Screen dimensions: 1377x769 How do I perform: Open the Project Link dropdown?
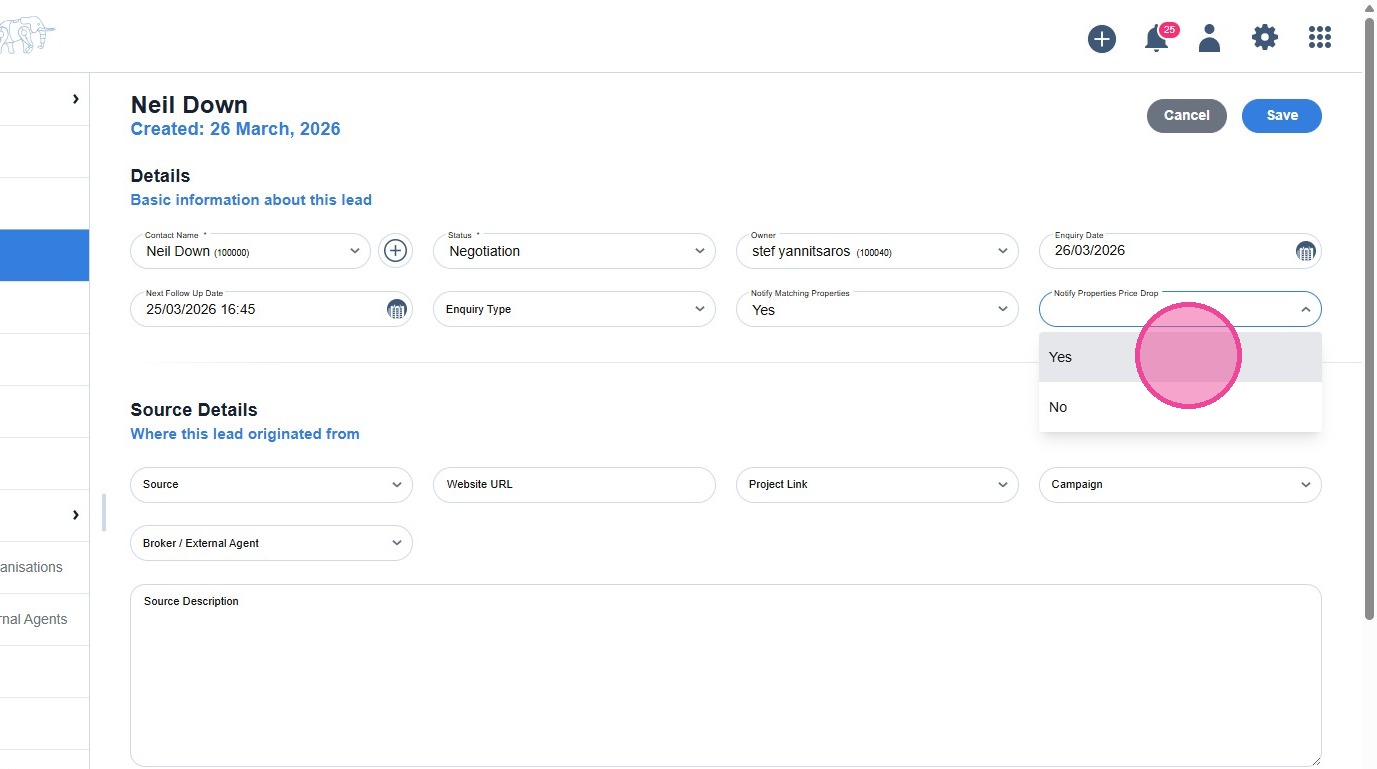pyautogui.click(x=877, y=484)
